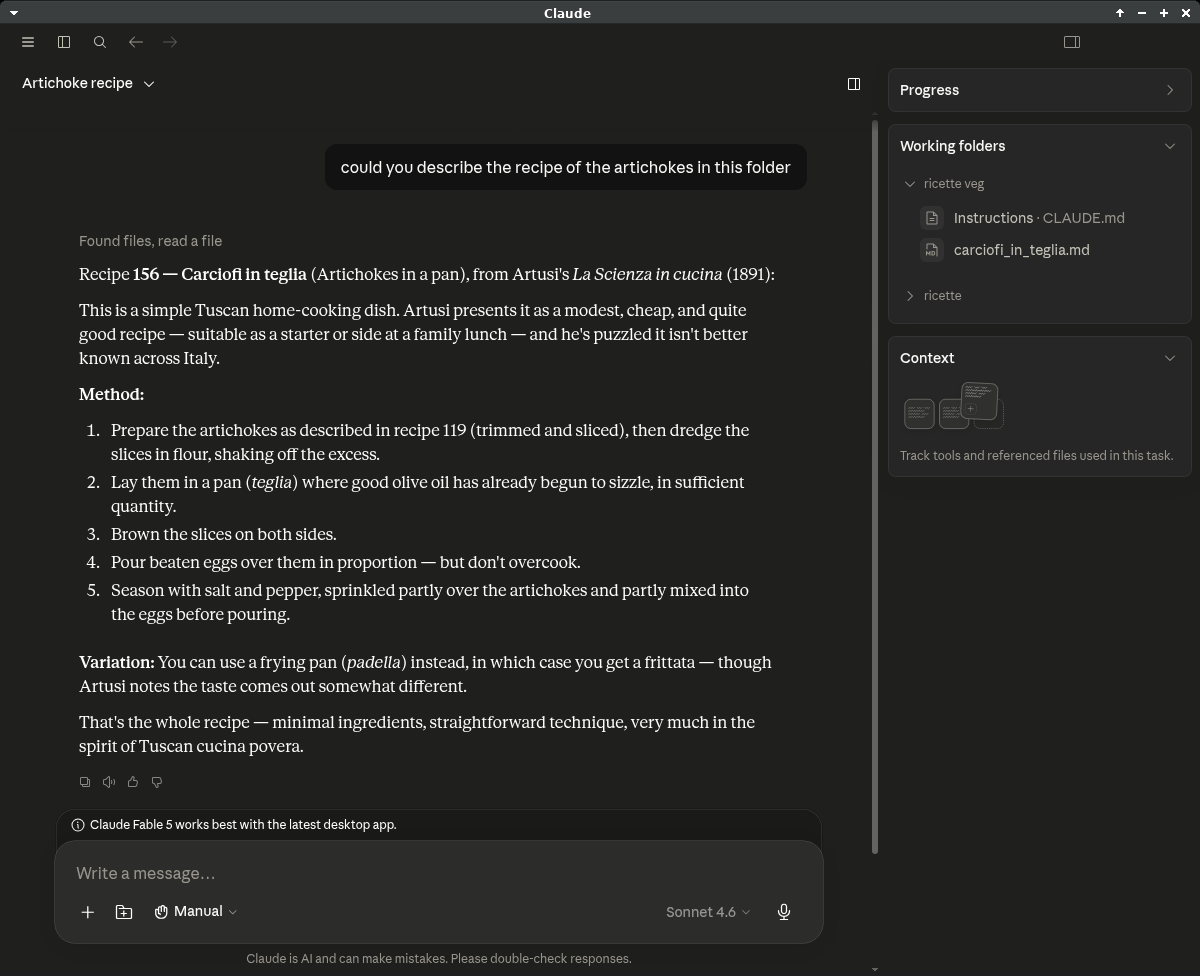The height and width of the screenshot is (976, 1200).
Task: Start voice input with microphone icon
Action: (784, 912)
